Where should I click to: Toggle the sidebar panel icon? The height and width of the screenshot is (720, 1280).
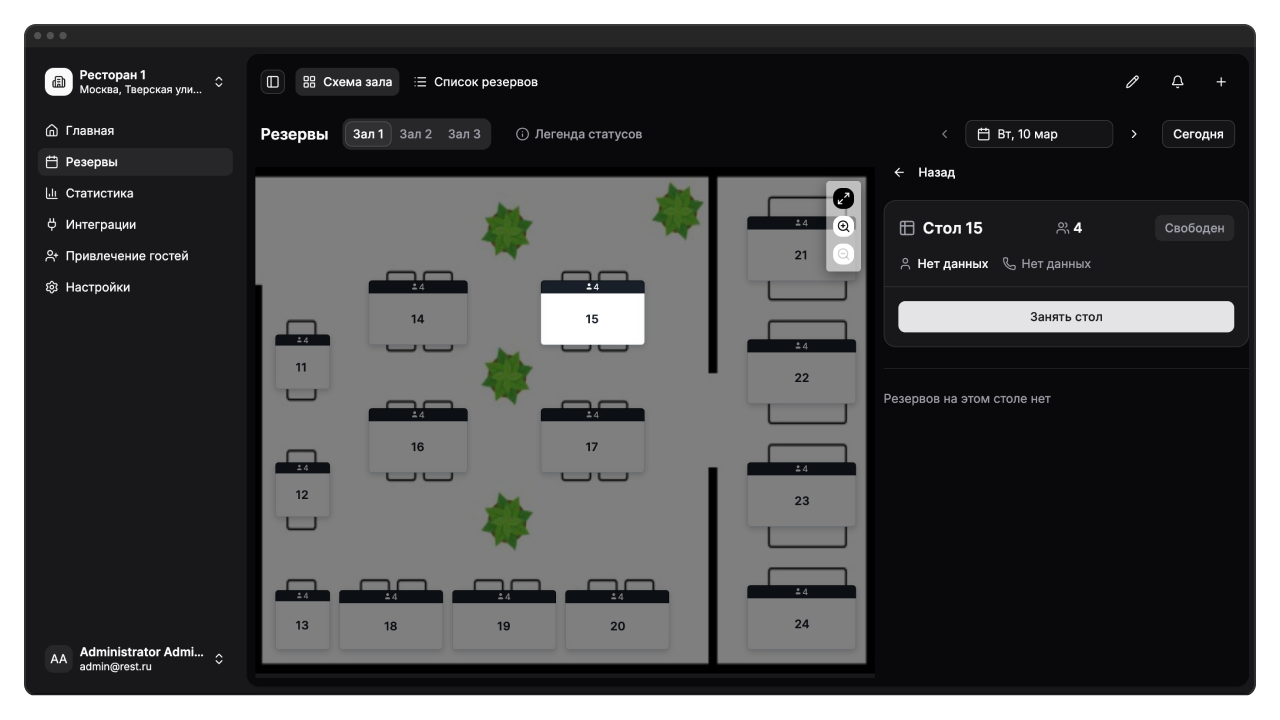tap(272, 82)
